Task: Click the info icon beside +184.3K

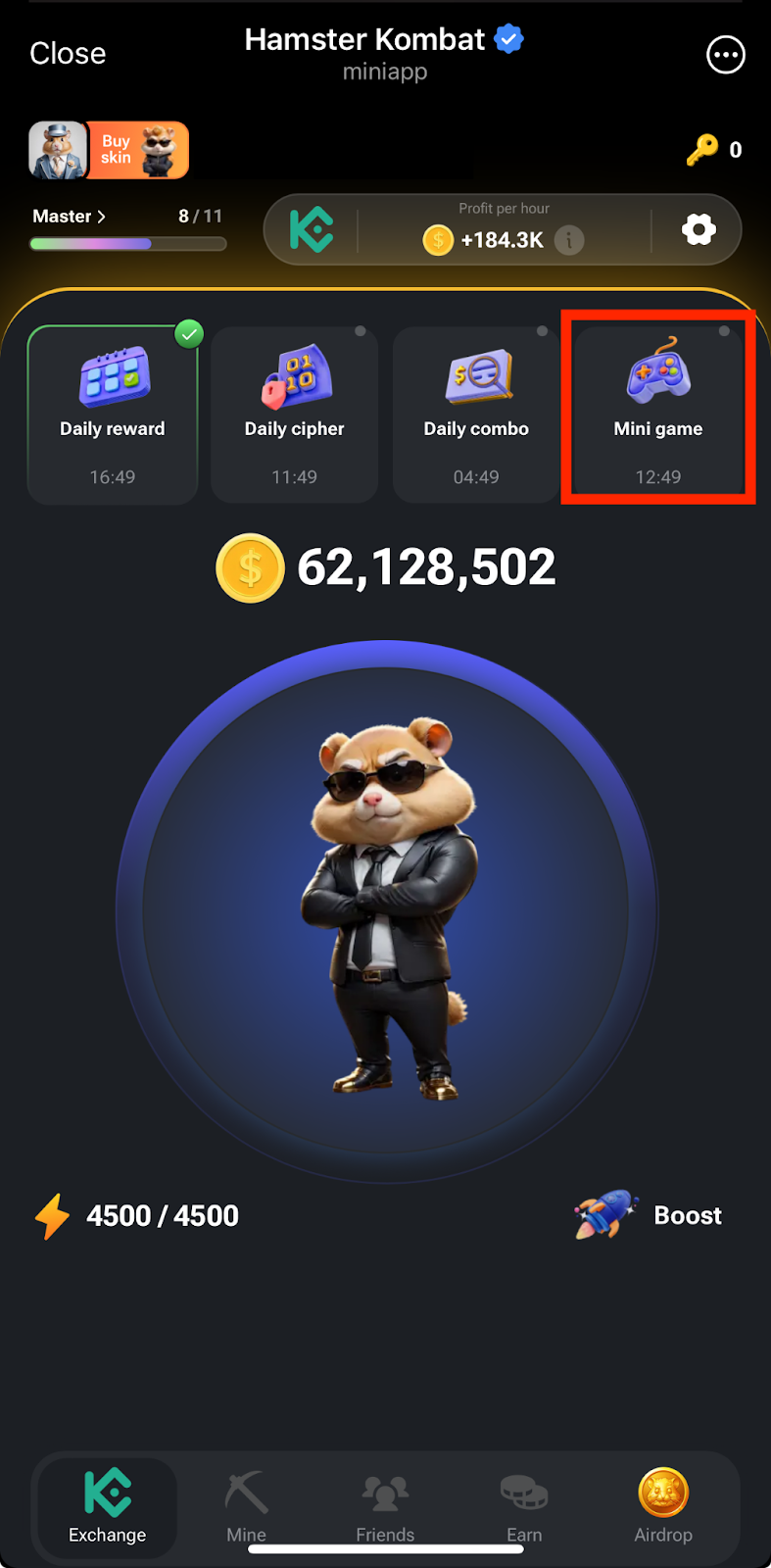Action: (x=569, y=240)
